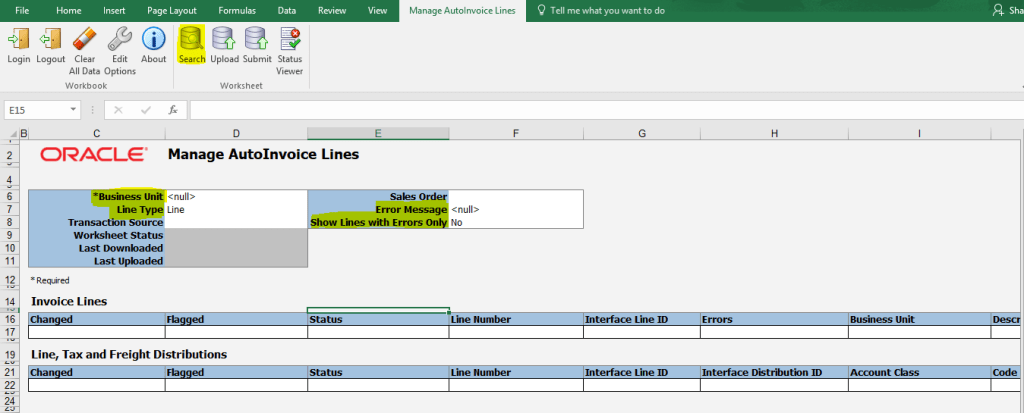Select column G header
The height and width of the screenshot is (413, 1024).
[x=641, y=134]
